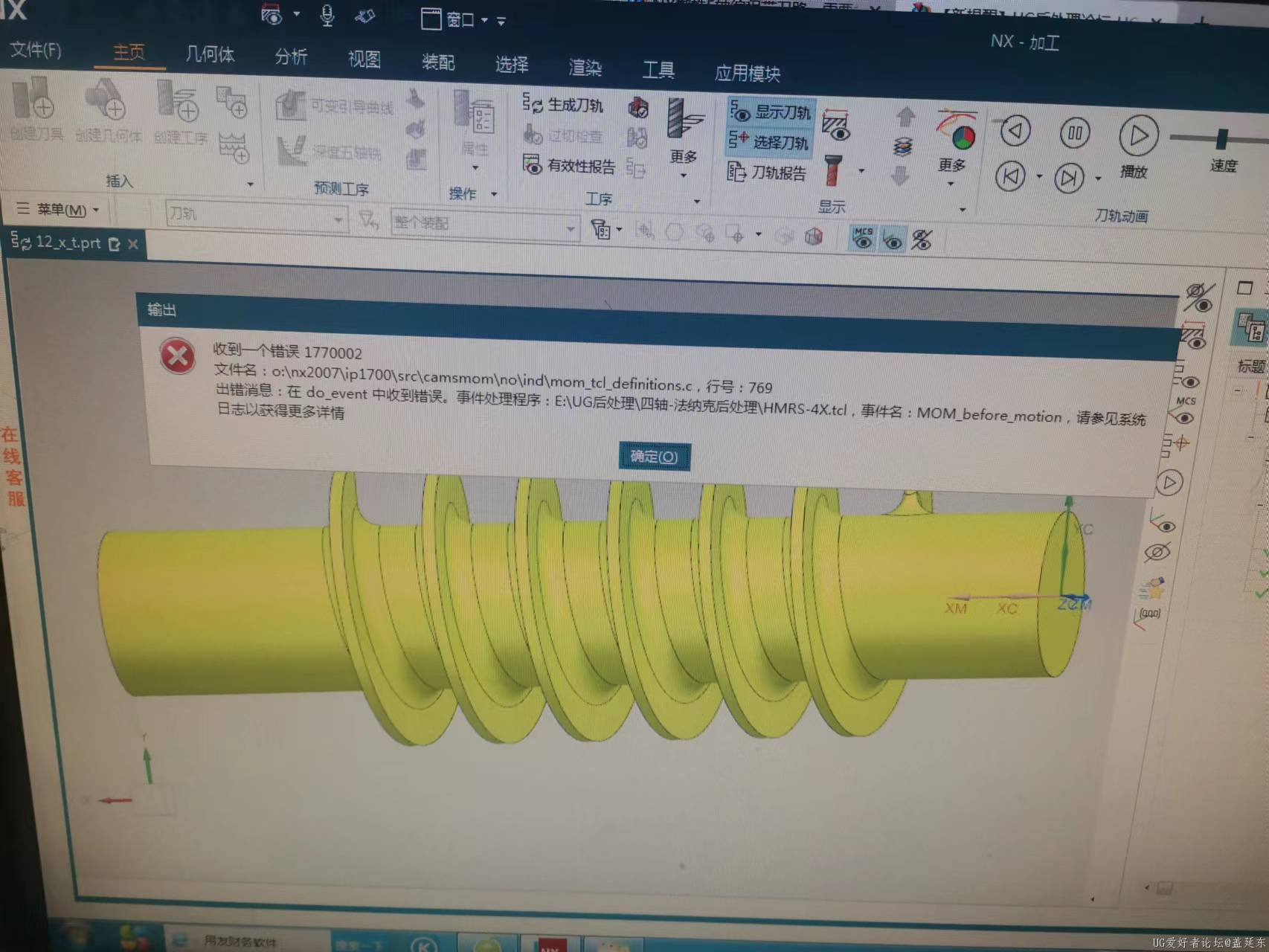Open the 分析 ribbon tab
This screenshot has width=1269, height=952.
[x=291, y=57]
